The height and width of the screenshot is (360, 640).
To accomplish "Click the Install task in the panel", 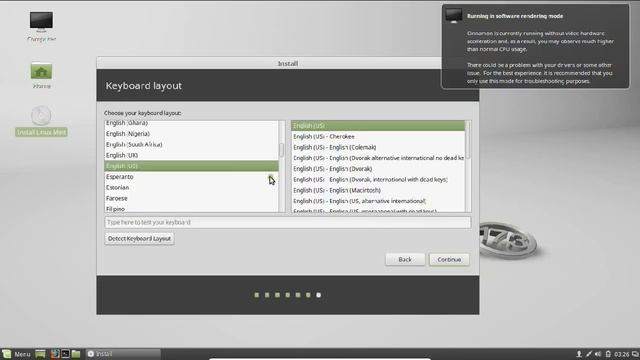I will [x=123, y=354].
